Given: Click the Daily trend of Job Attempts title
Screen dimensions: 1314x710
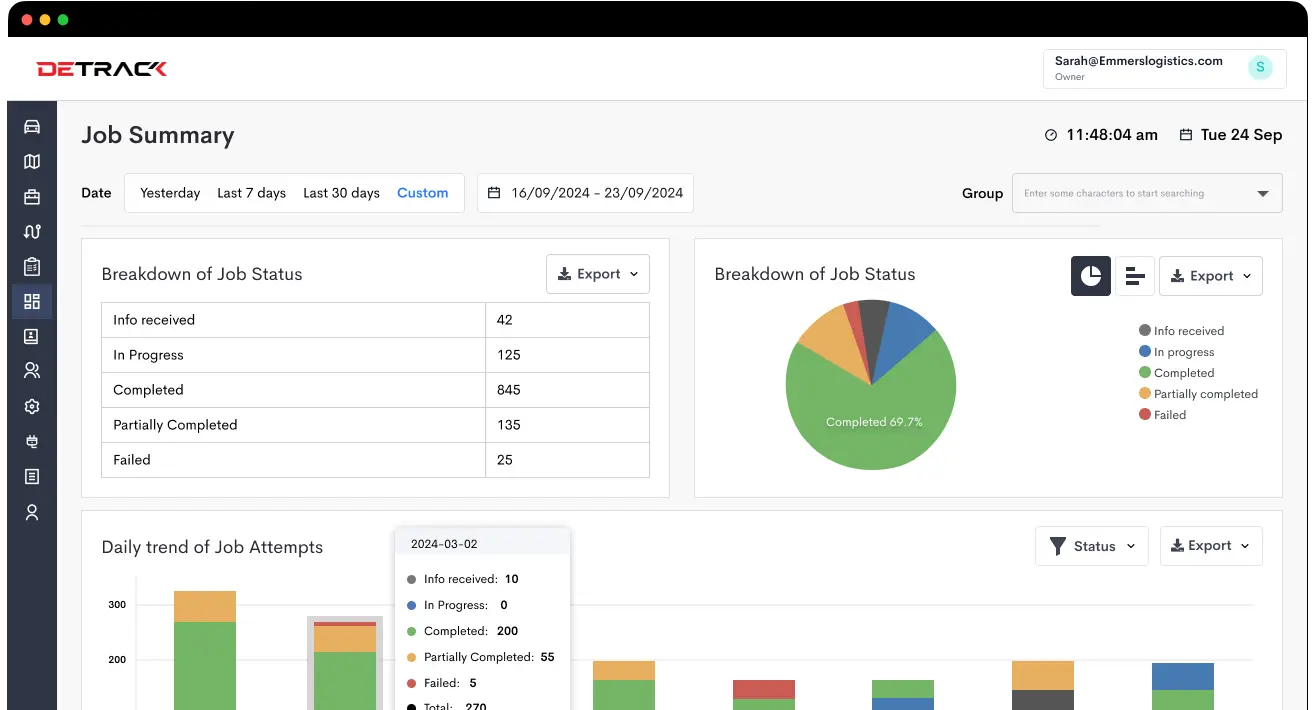Looking at the screenshot, I should point(212,547).
